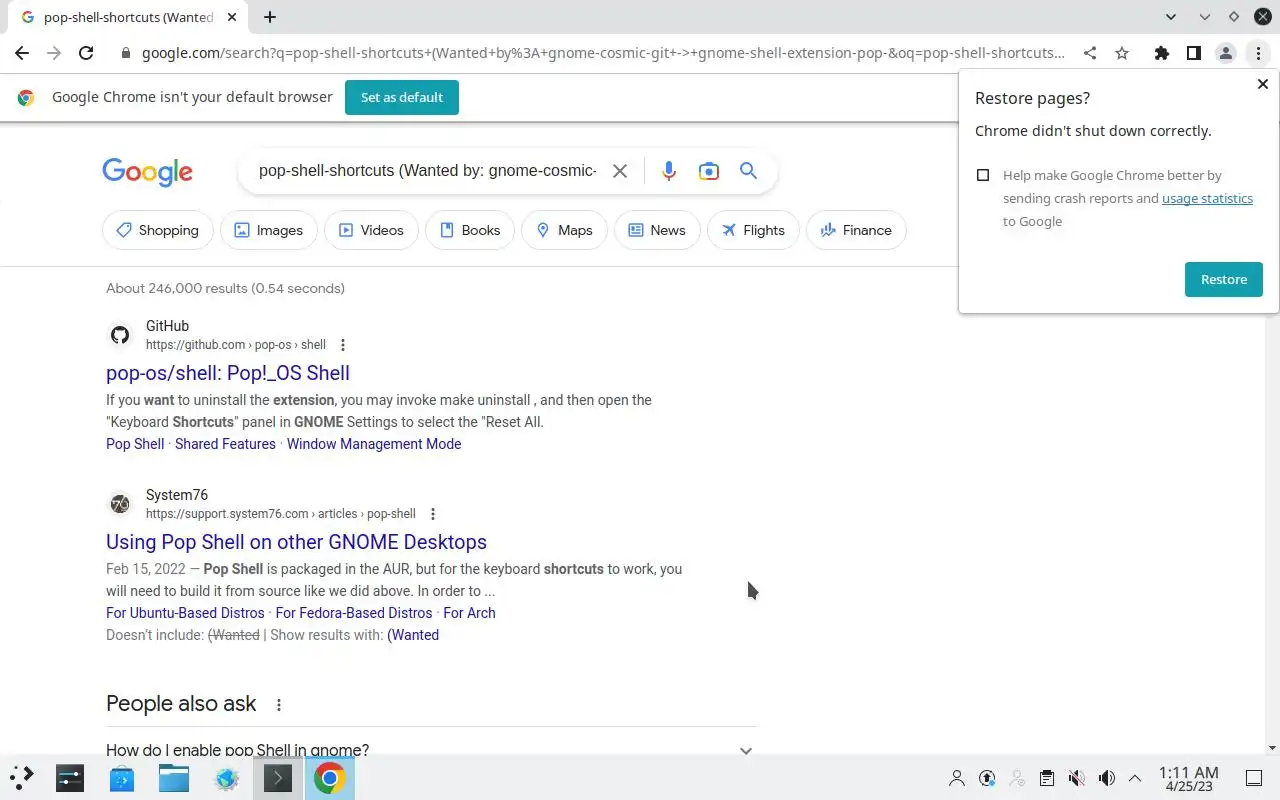Expand hidden system tray icons arrow
1280x800 pixels.
[x=1135, y=778]
